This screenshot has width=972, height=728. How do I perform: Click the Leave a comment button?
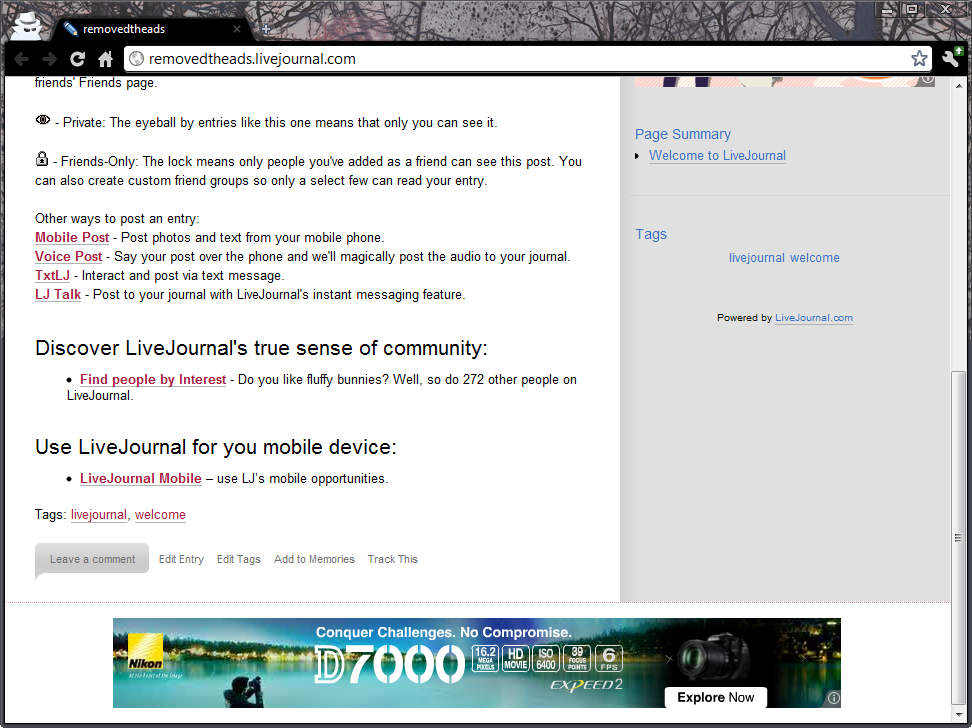pos(92,559)
